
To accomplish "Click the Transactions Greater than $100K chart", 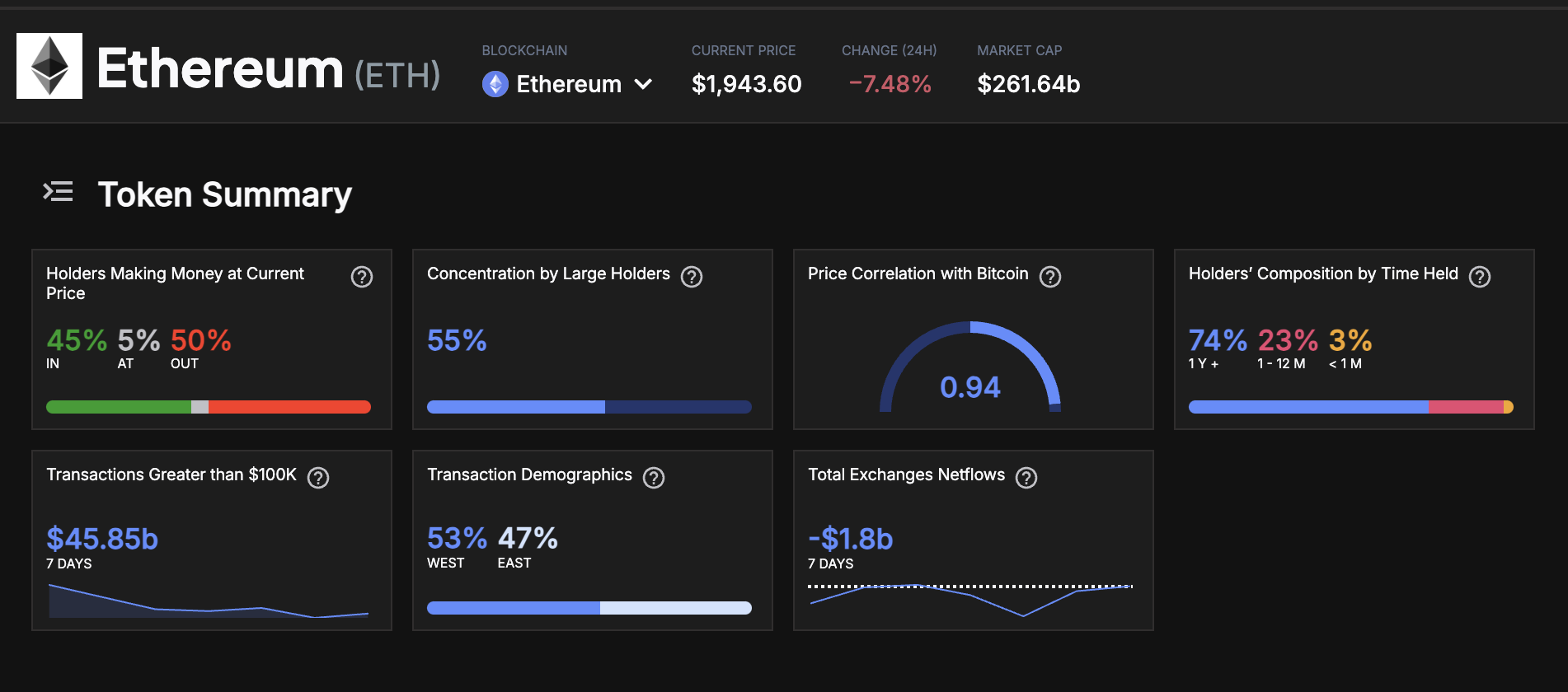I will [209, 601].
